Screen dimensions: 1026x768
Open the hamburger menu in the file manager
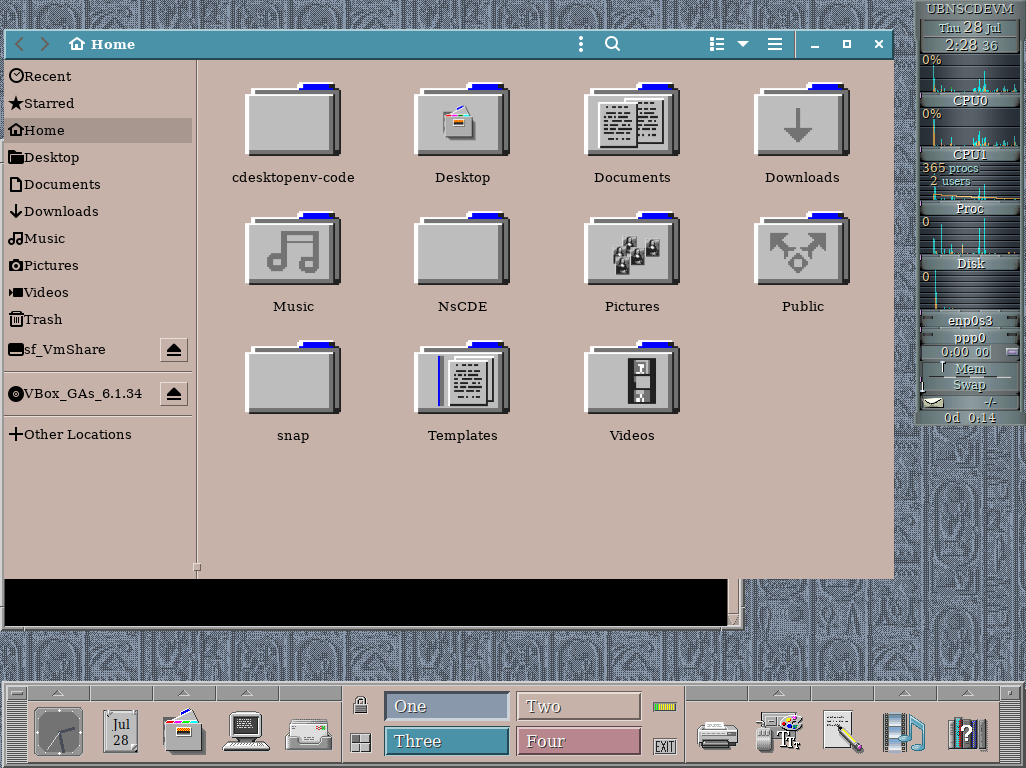coord(774,44)
